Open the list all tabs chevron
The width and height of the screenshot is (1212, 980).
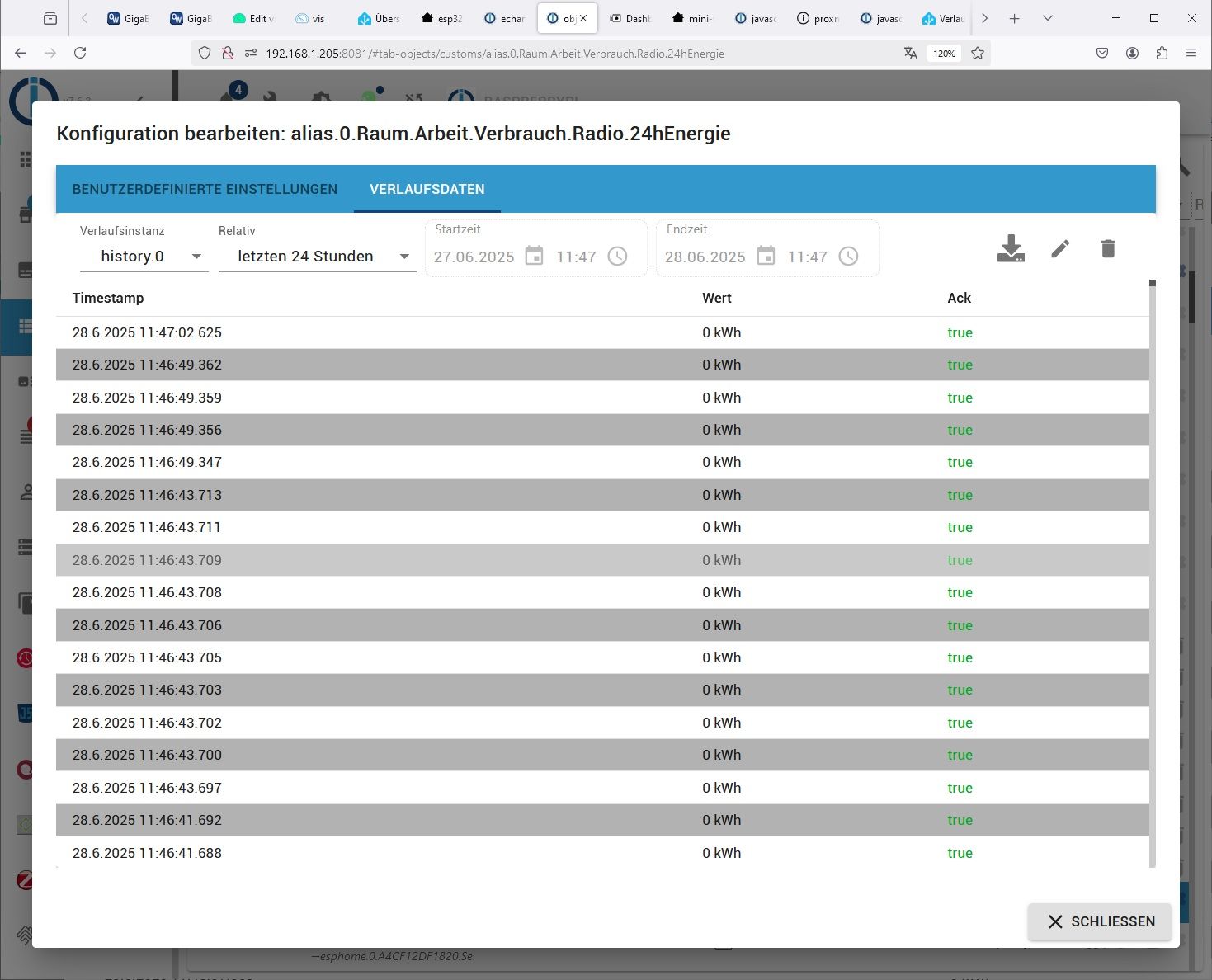(1048, 18)
